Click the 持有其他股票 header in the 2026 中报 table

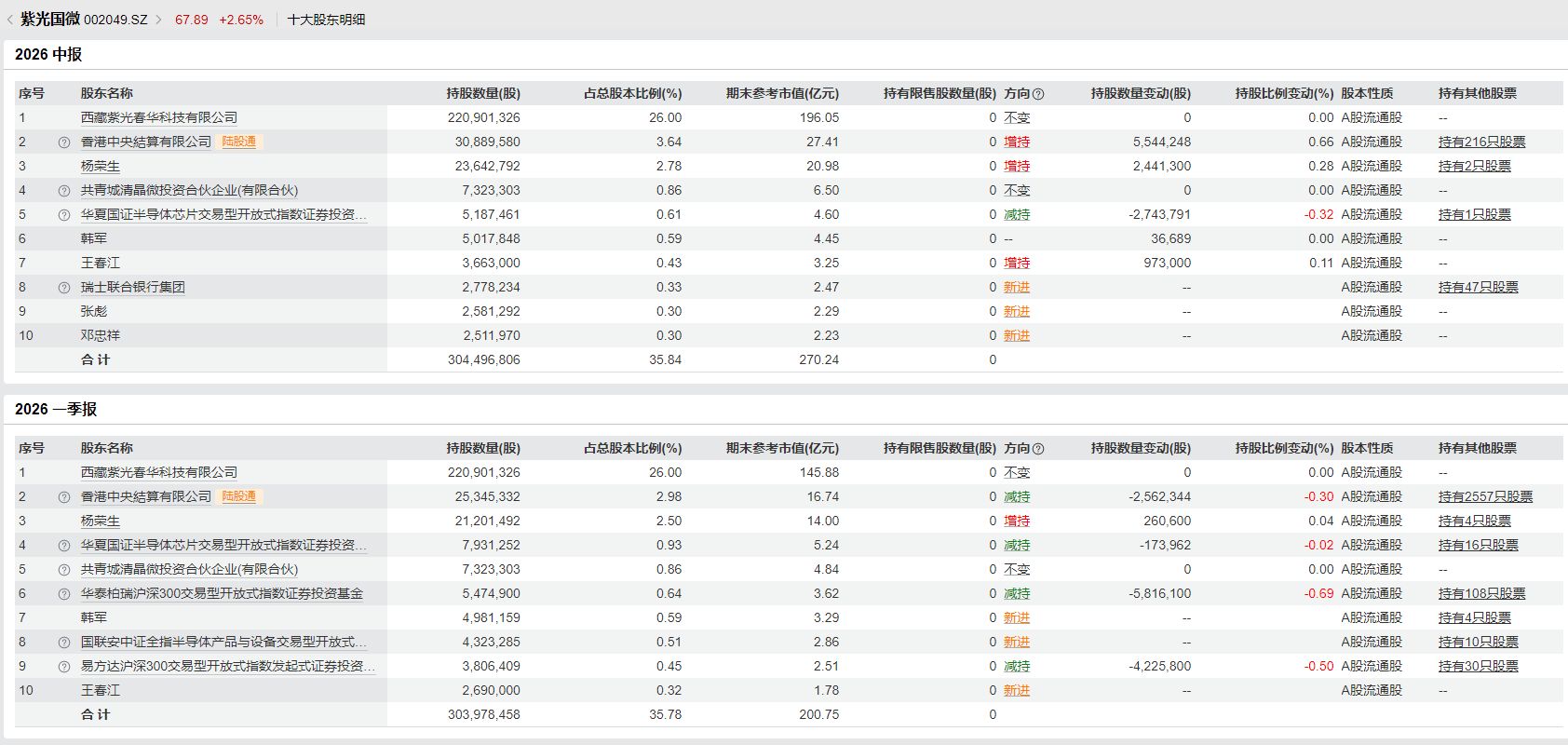tap(1478, 93)
